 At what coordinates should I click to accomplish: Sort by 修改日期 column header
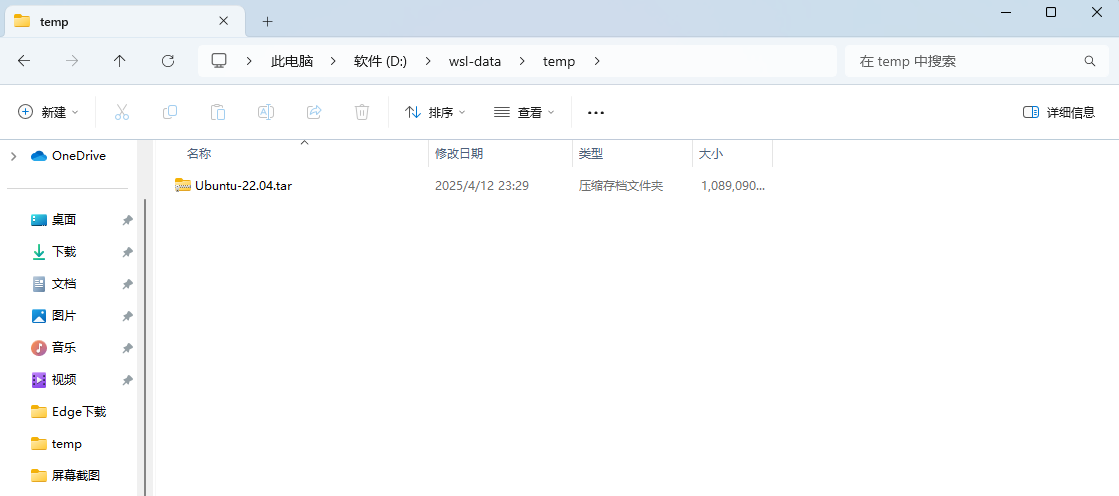point(459,153)
